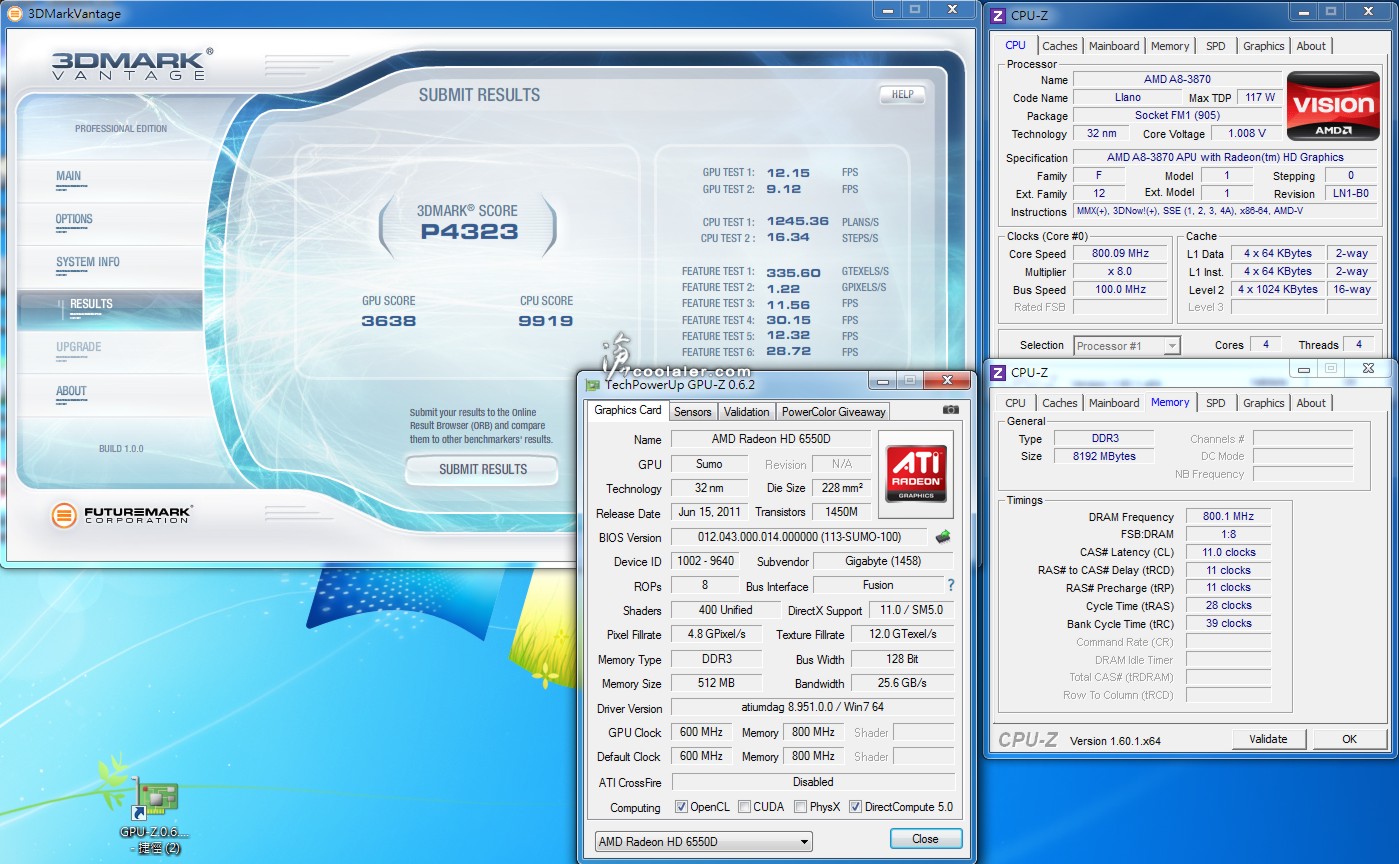1399x864 pixels.
Task: Click the GPU score value 3638
Action: click(388, 321)
